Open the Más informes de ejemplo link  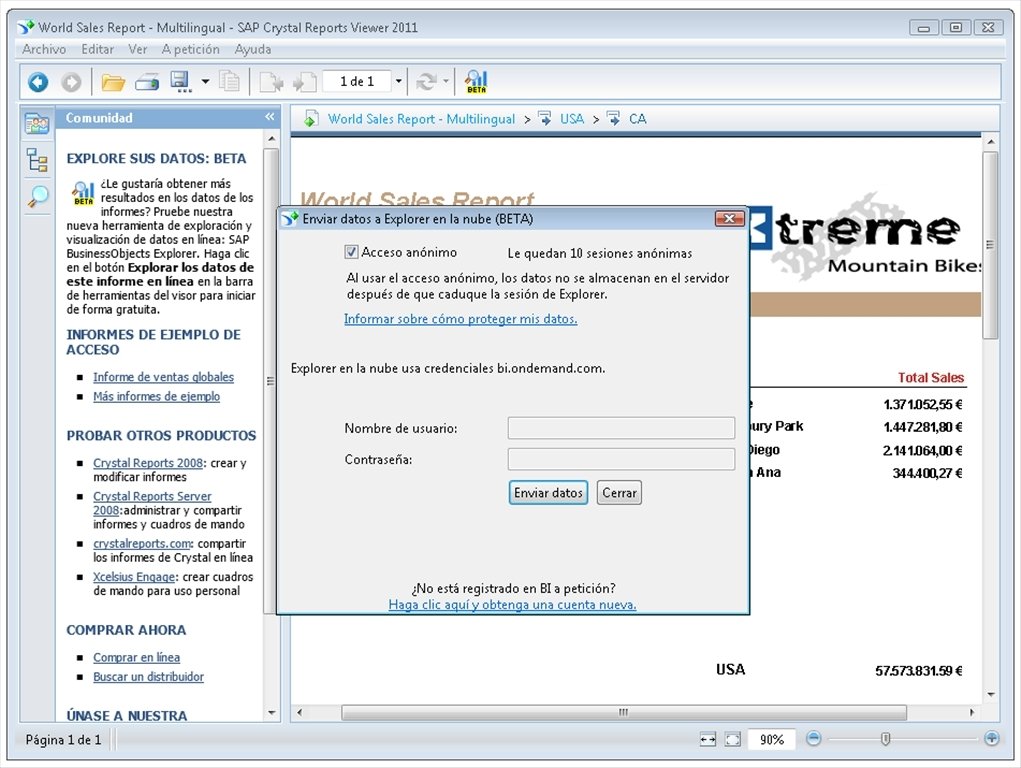[156, 397]
